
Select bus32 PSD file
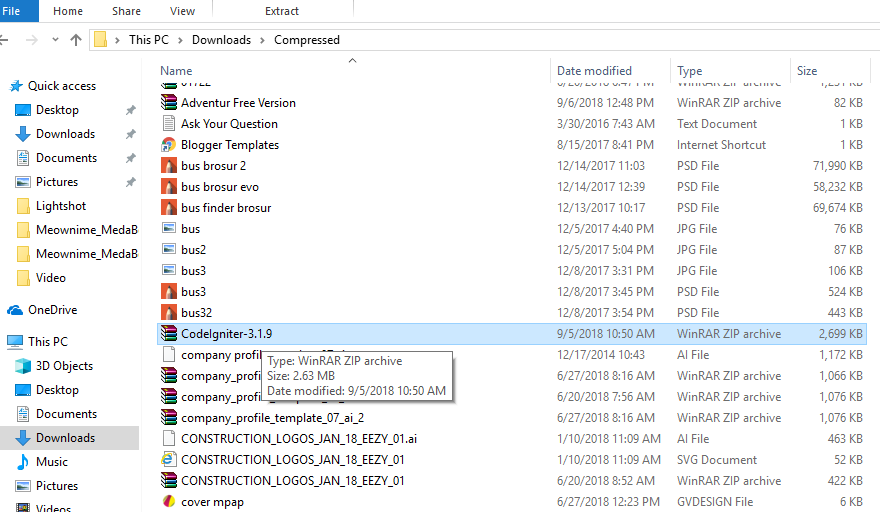coord(196,313)
